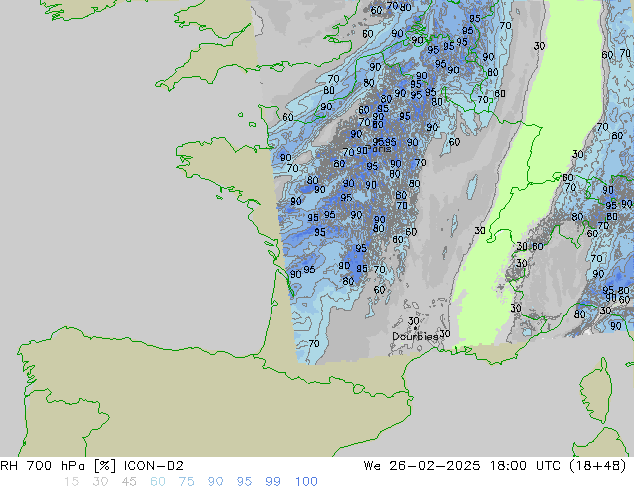The width and height of the screenshot is (634, 490).
Task: Select the legend value 45
Action: pos(129,482)
